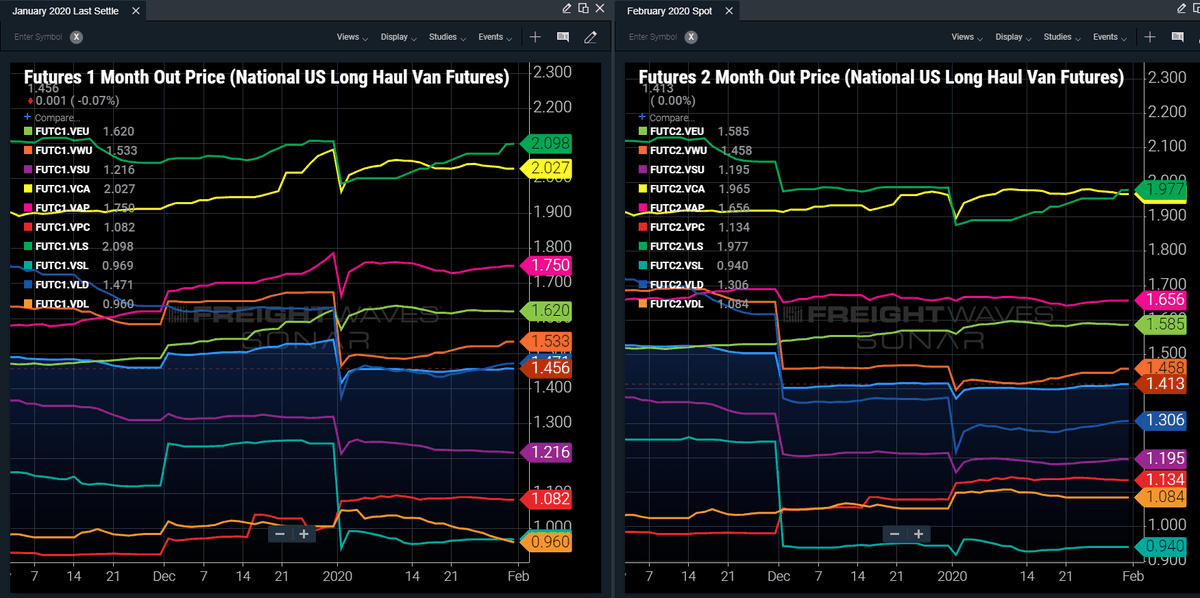Zoom in with the plus button on the right chart
The image size is (1200, 598).
pyautogui.click(x=918, y=534)
